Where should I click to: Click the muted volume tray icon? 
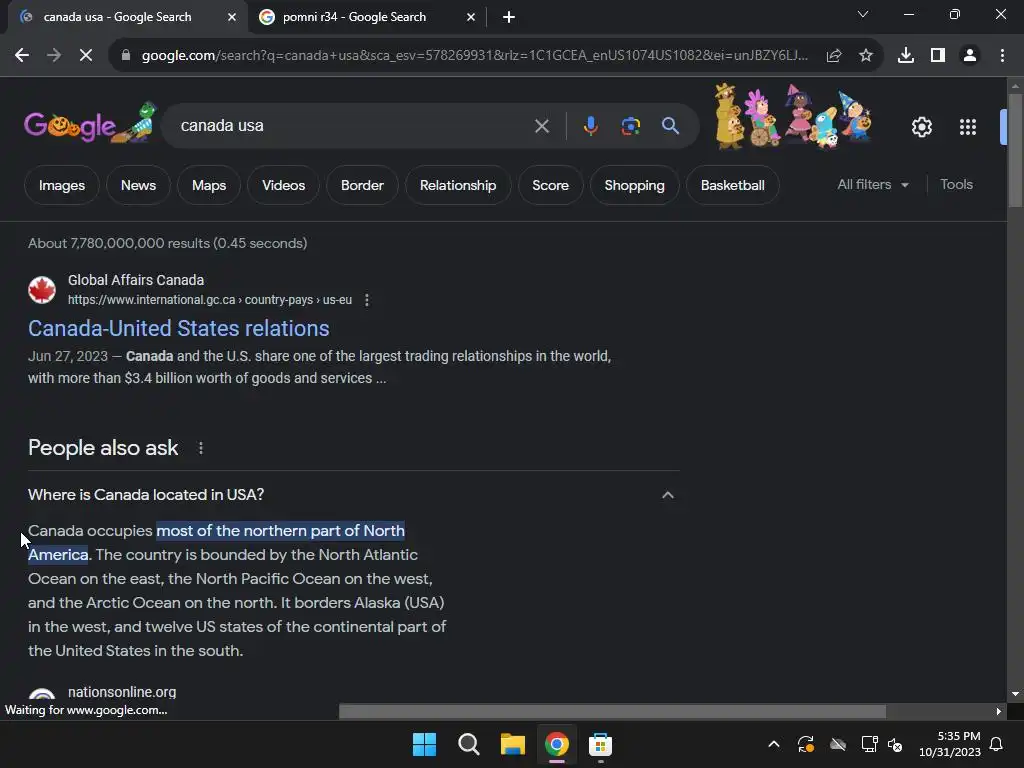[x=895, y=744]
